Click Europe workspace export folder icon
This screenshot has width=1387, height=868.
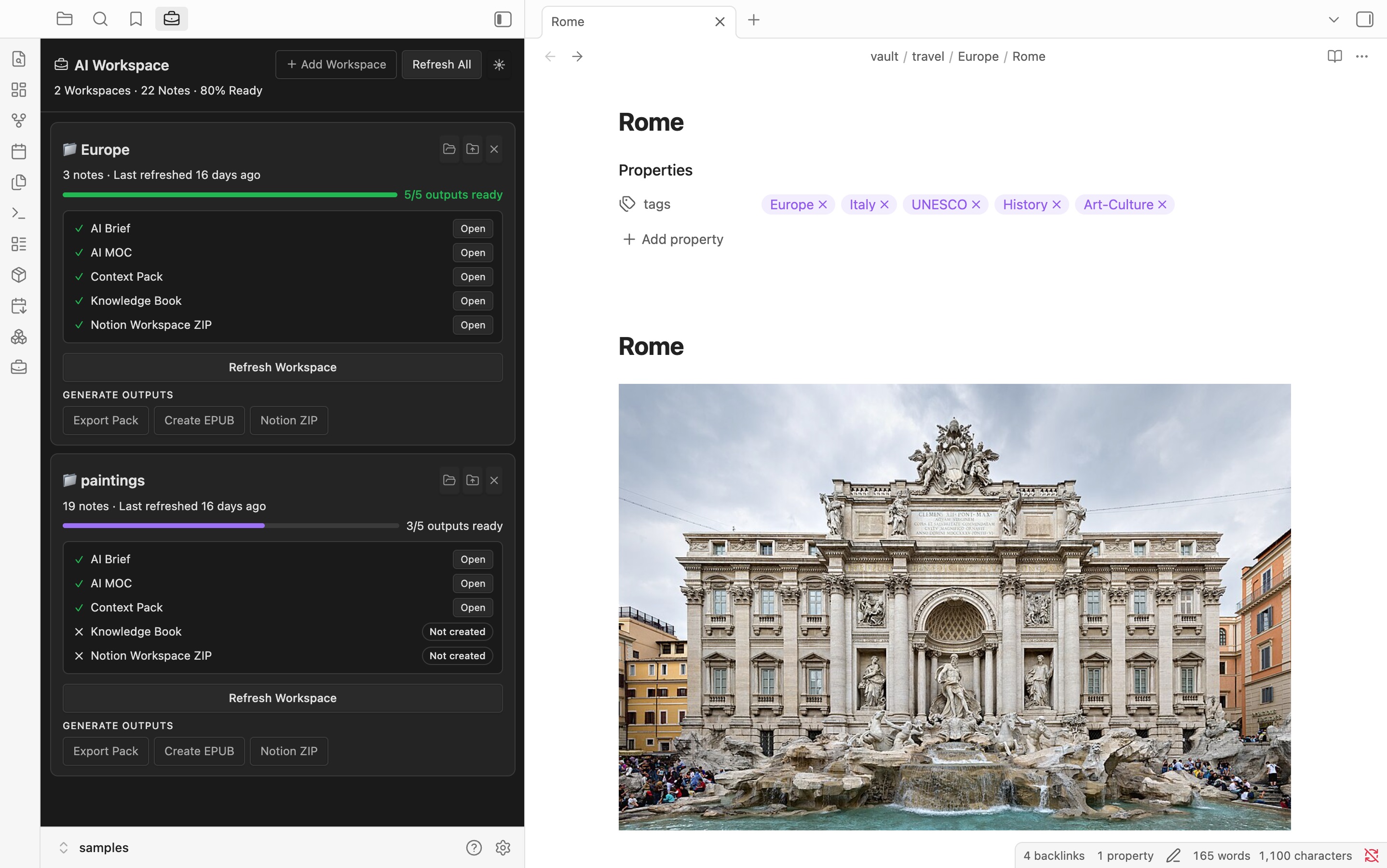tap(473, 149)
